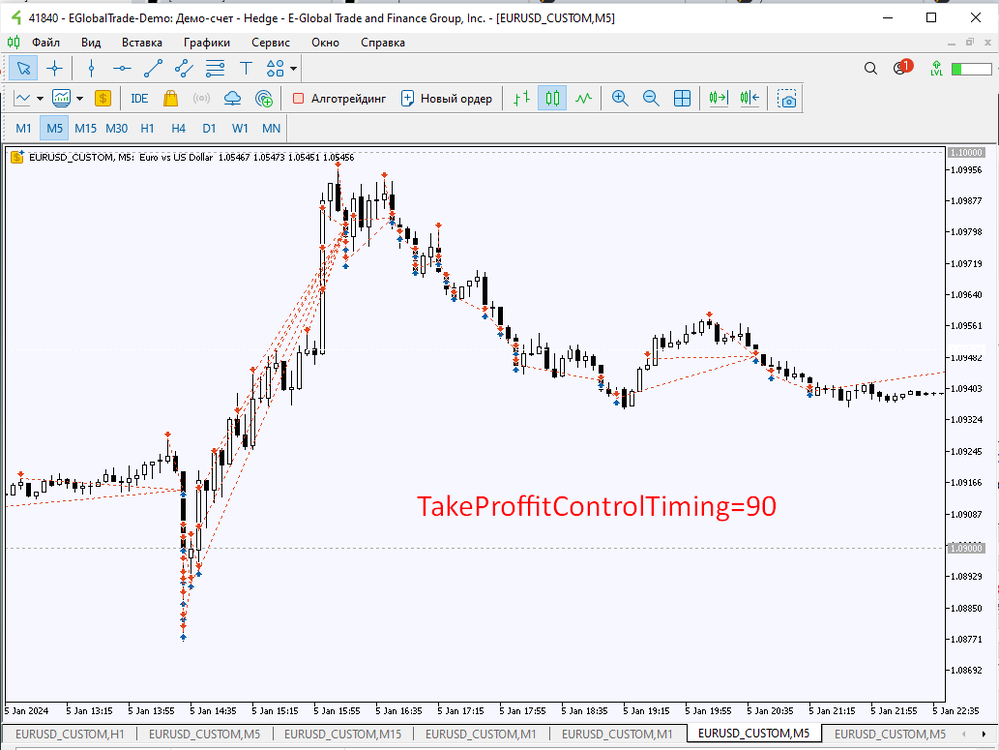The image size is (999, 750).
Task: Open the indicators list icon
Action: tap(62, 99)
